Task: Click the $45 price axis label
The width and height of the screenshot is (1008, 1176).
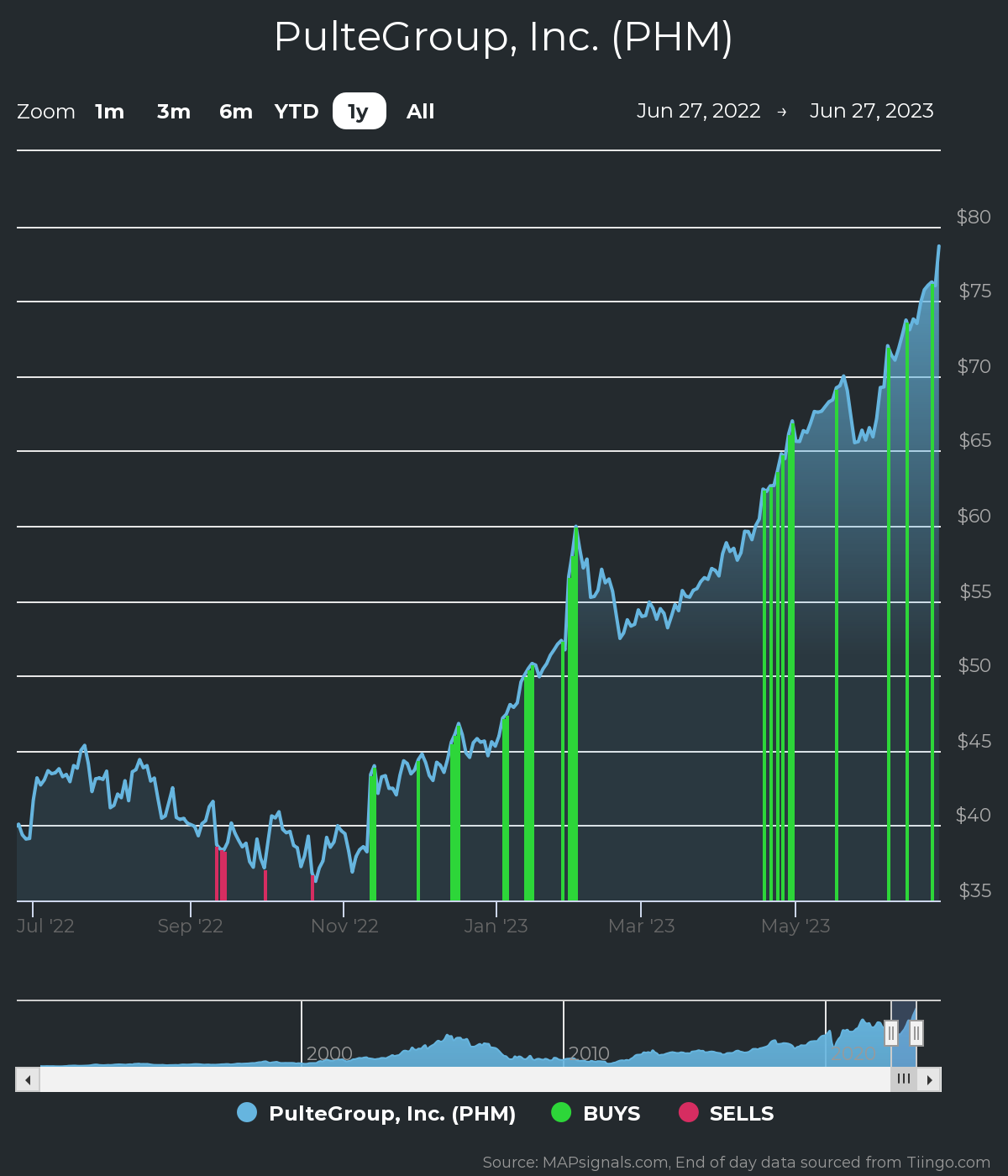Action: click(x=974, y=741)
